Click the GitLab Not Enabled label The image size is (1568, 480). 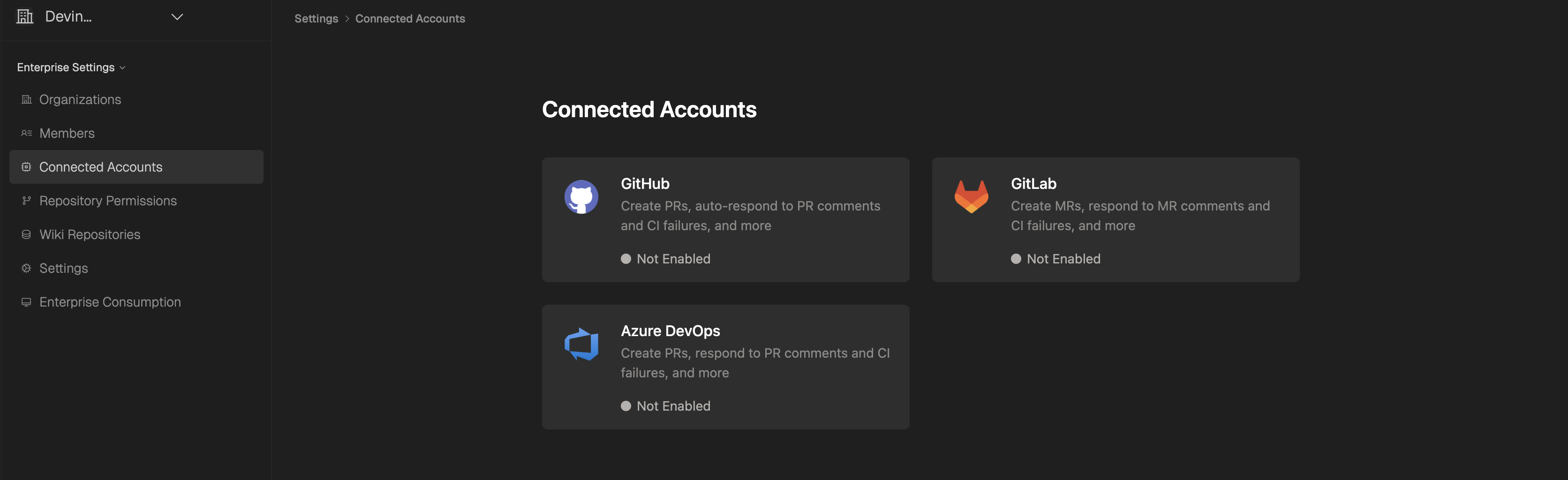(1063, 259)
